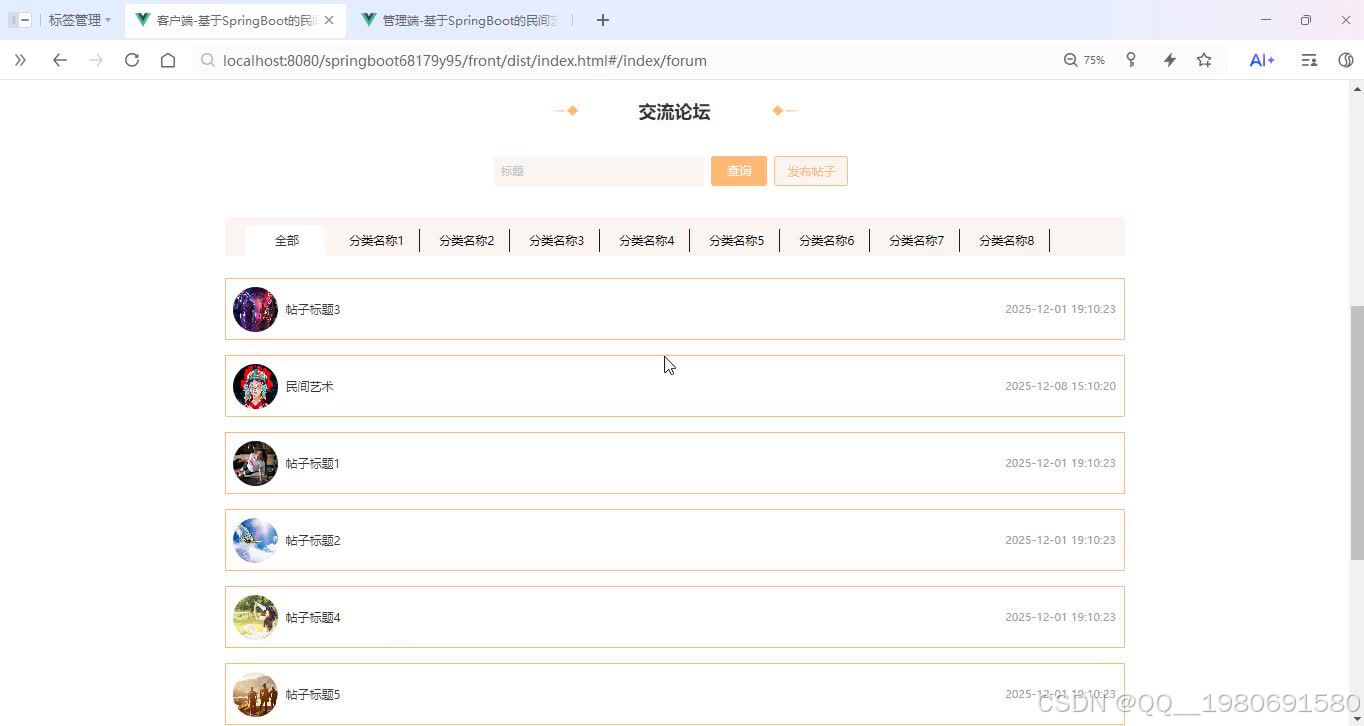Open the 标签管理 dropdown
The height and width of the screenshot is (726, 1364).
[79, 20]
